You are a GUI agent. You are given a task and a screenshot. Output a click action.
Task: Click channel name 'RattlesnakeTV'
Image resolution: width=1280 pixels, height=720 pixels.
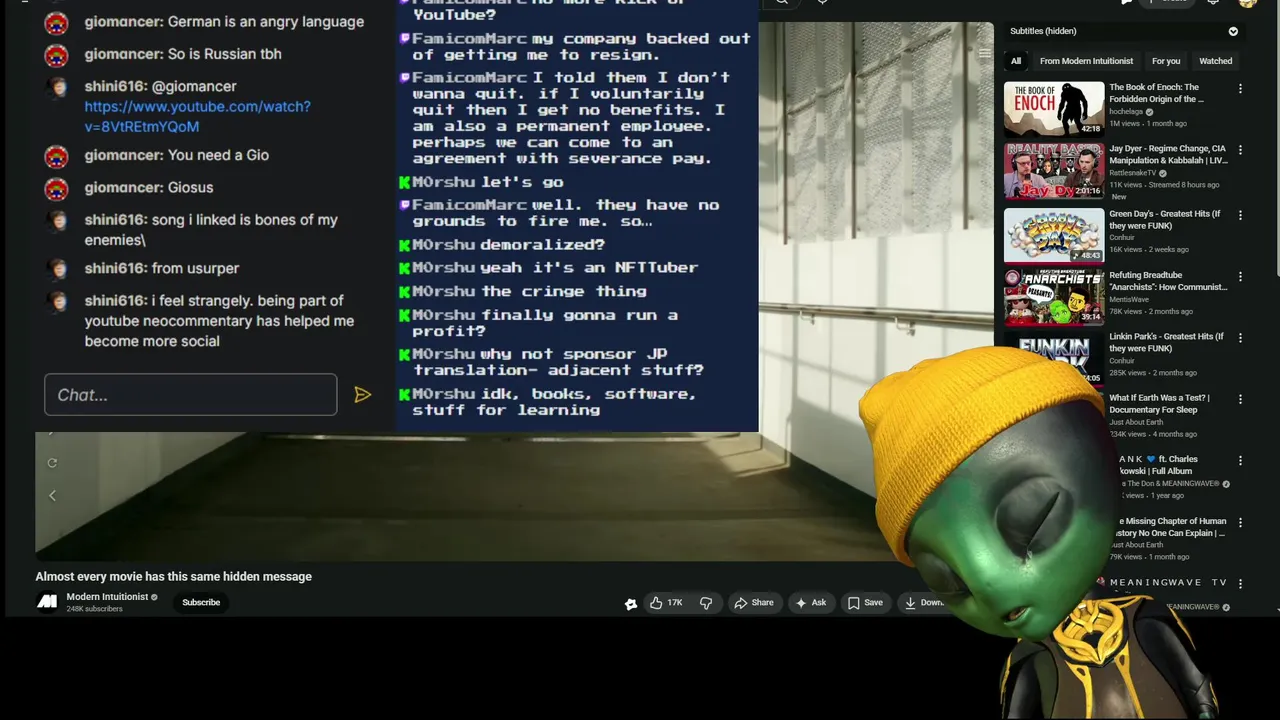1132,173
